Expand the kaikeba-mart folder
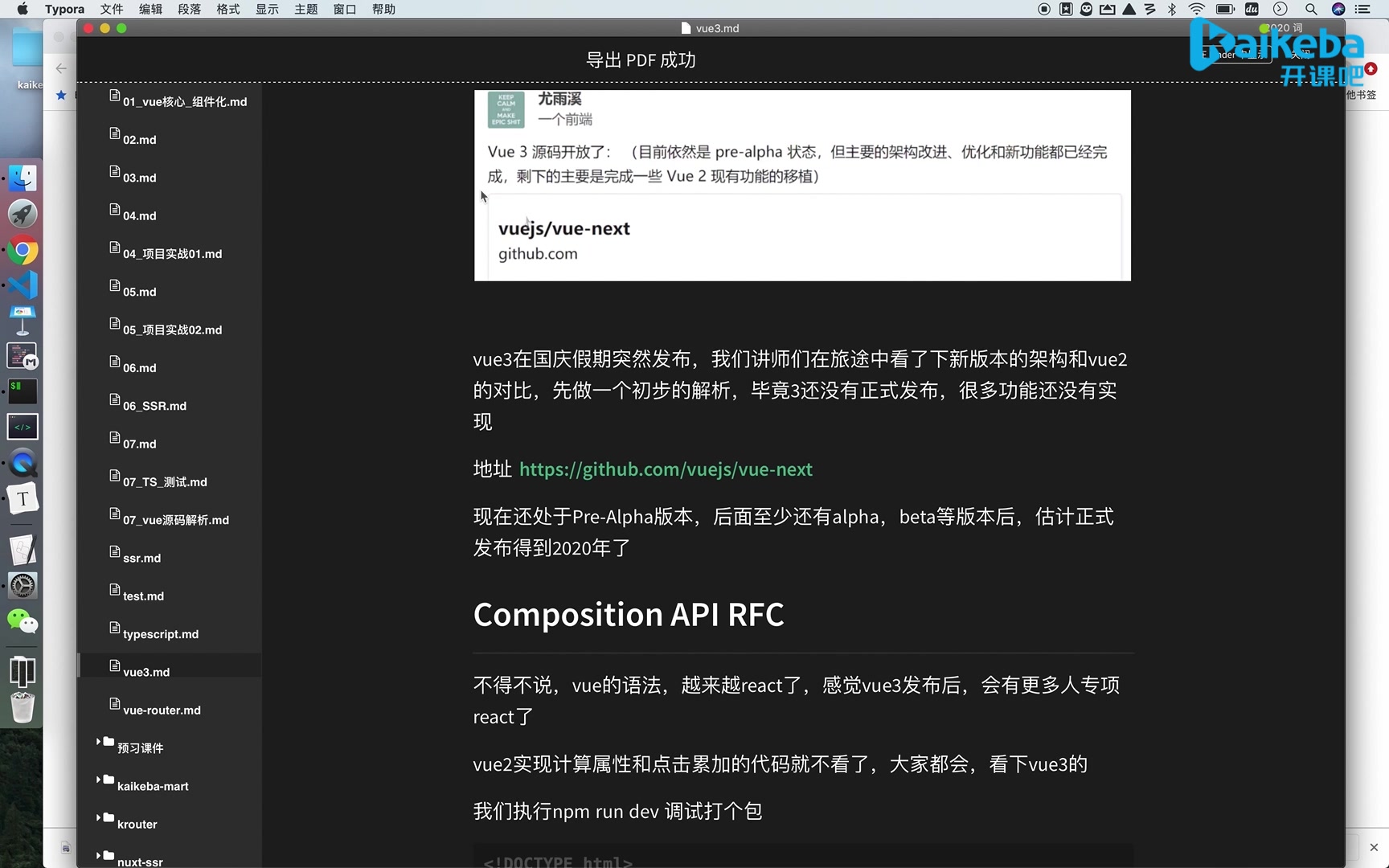 pos(99,780)
